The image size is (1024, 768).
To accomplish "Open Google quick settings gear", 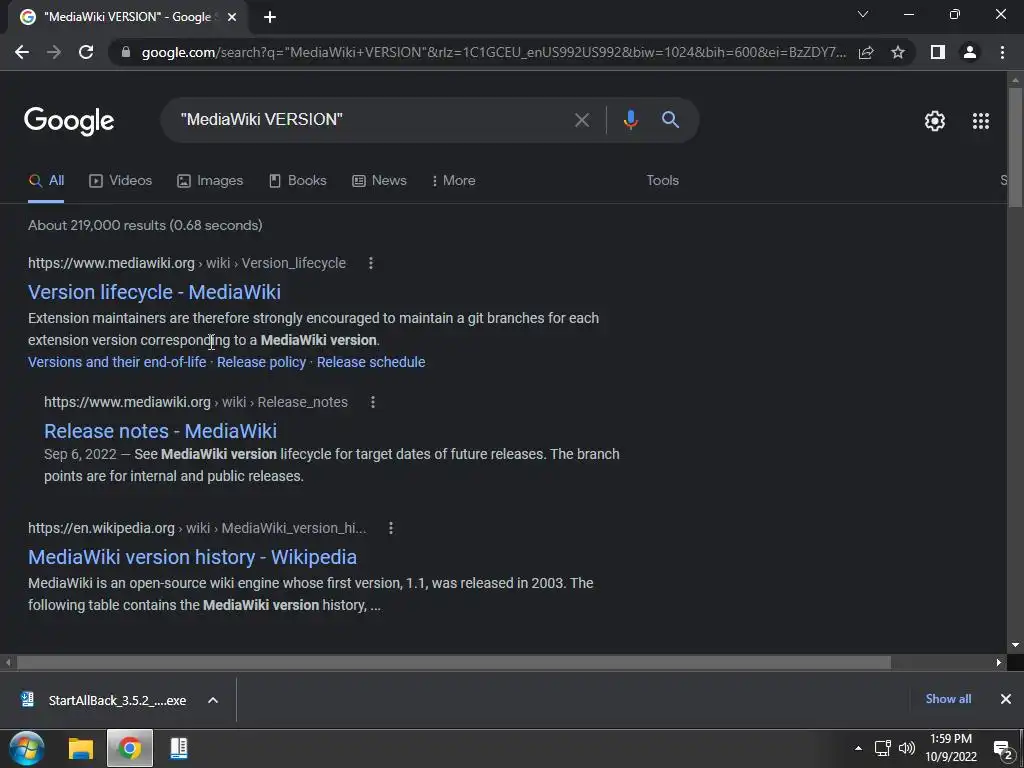I will coord(935,121).
